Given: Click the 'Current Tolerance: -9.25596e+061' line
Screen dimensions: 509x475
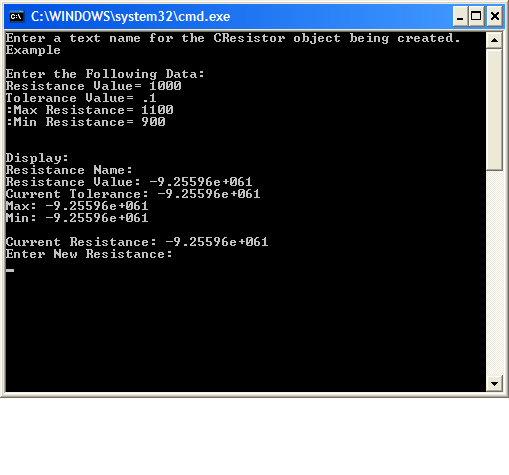Looking at the screenshot, I should (133, 194).
